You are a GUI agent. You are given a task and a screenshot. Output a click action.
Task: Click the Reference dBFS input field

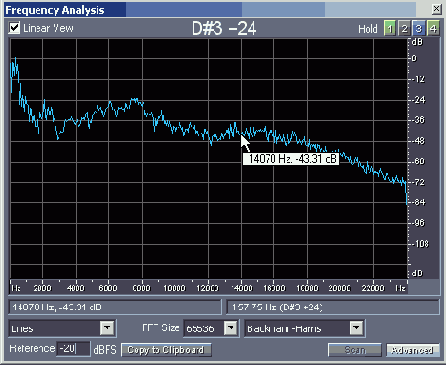click(x=73, y=349)
